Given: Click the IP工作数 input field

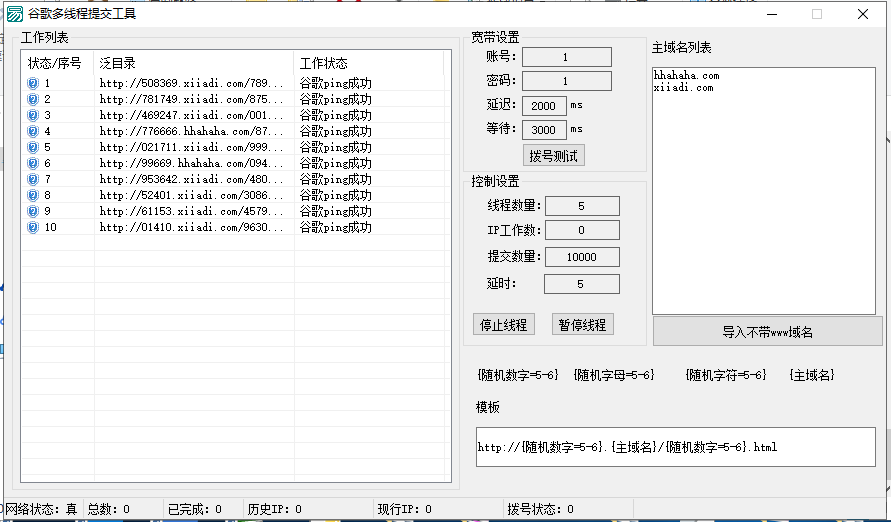Looking at the screenshot, I should [x=582, y=230].
